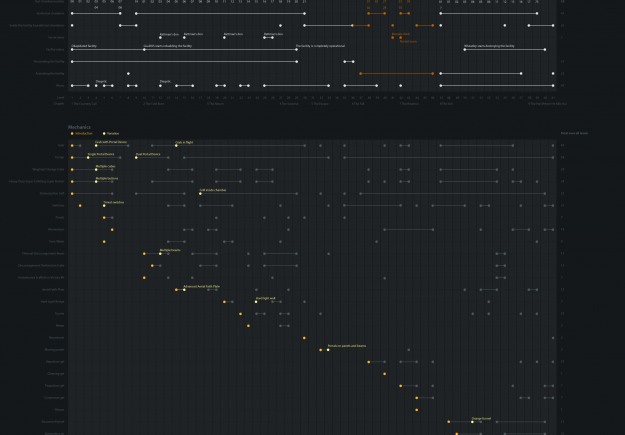Image resolution: width=625 pixels, height=435 pixels.
Task: Select the 'Facility status' row label
Action: (x=55, y=49)
